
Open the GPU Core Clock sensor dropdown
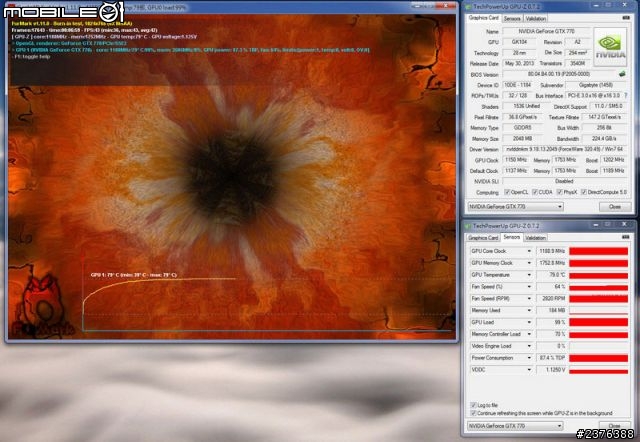coord(529,251)
